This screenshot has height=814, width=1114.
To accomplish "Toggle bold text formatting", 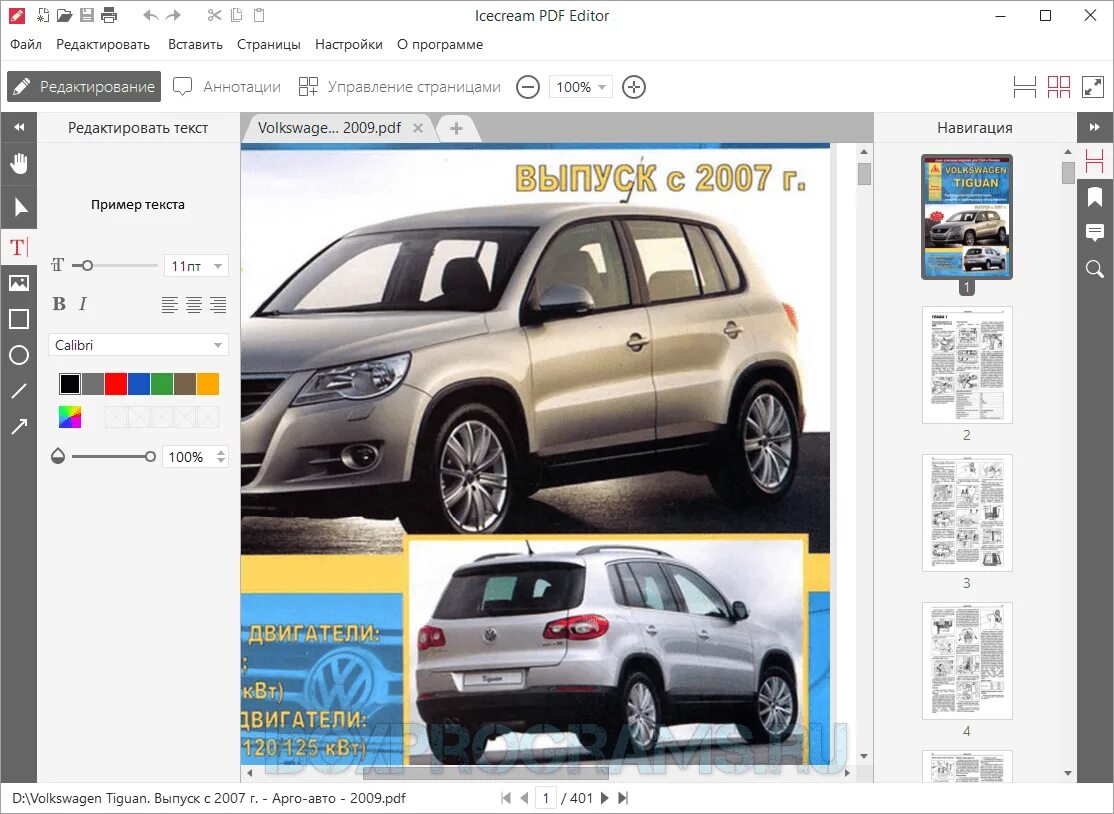I will (x=59, y=304).
